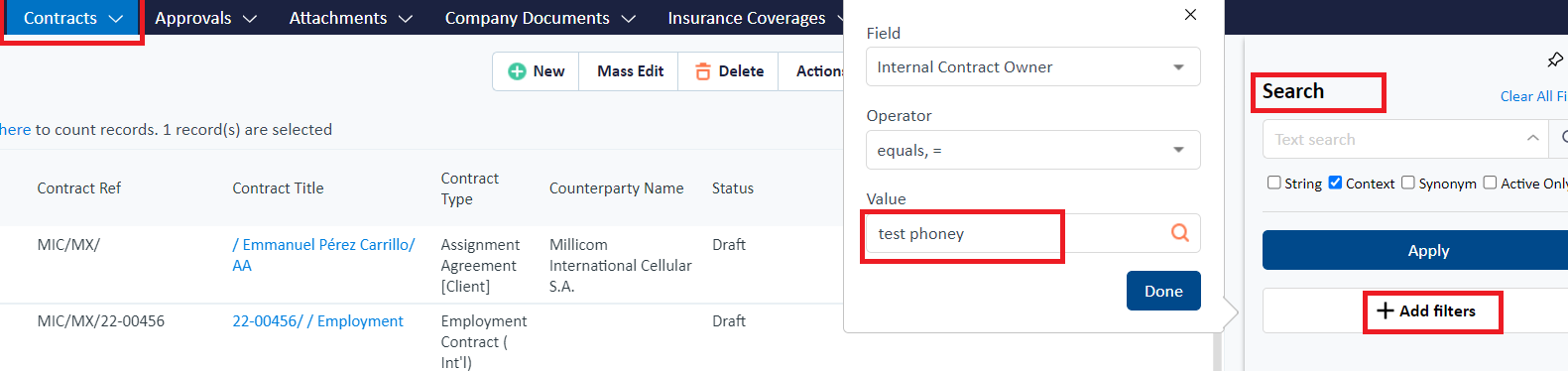
Task: Click the green plus New icon
Action: 517,71
